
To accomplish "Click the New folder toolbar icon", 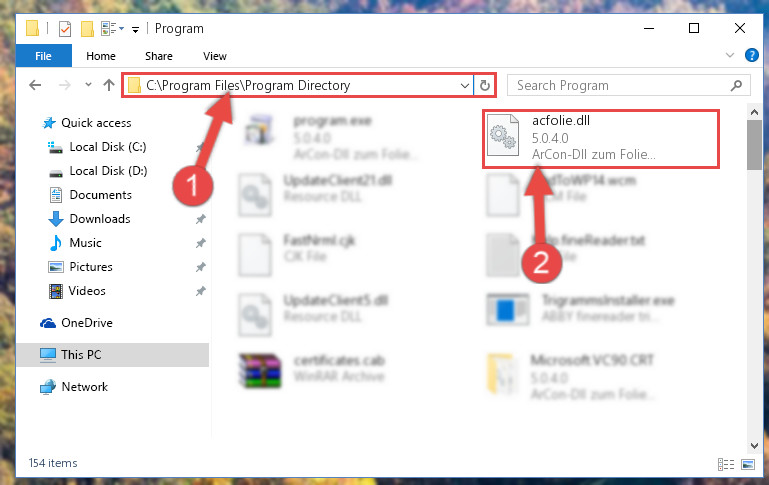I will coord(87,29).
